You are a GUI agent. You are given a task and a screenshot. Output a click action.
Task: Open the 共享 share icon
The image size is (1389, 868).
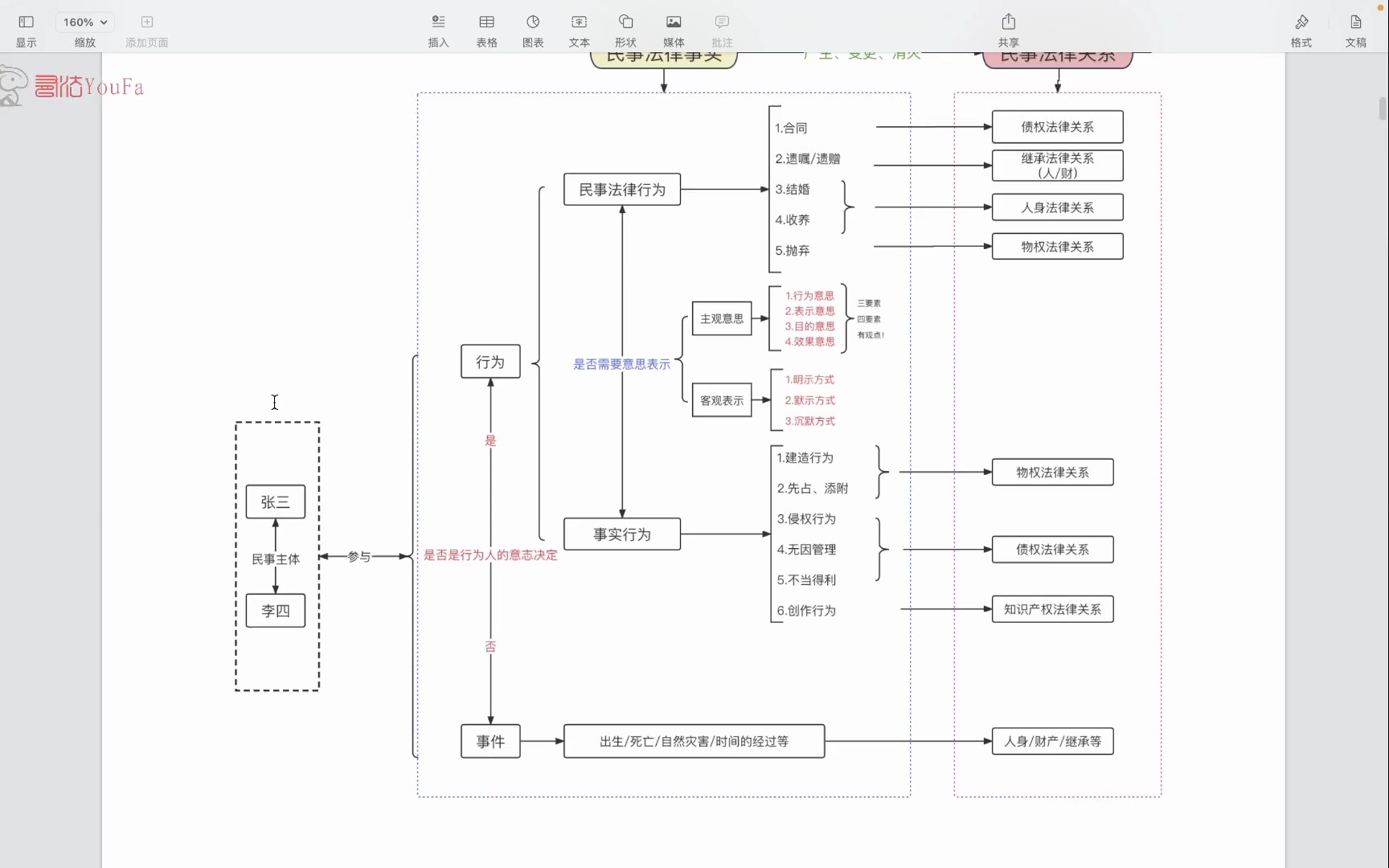[x=1009, y=22]
